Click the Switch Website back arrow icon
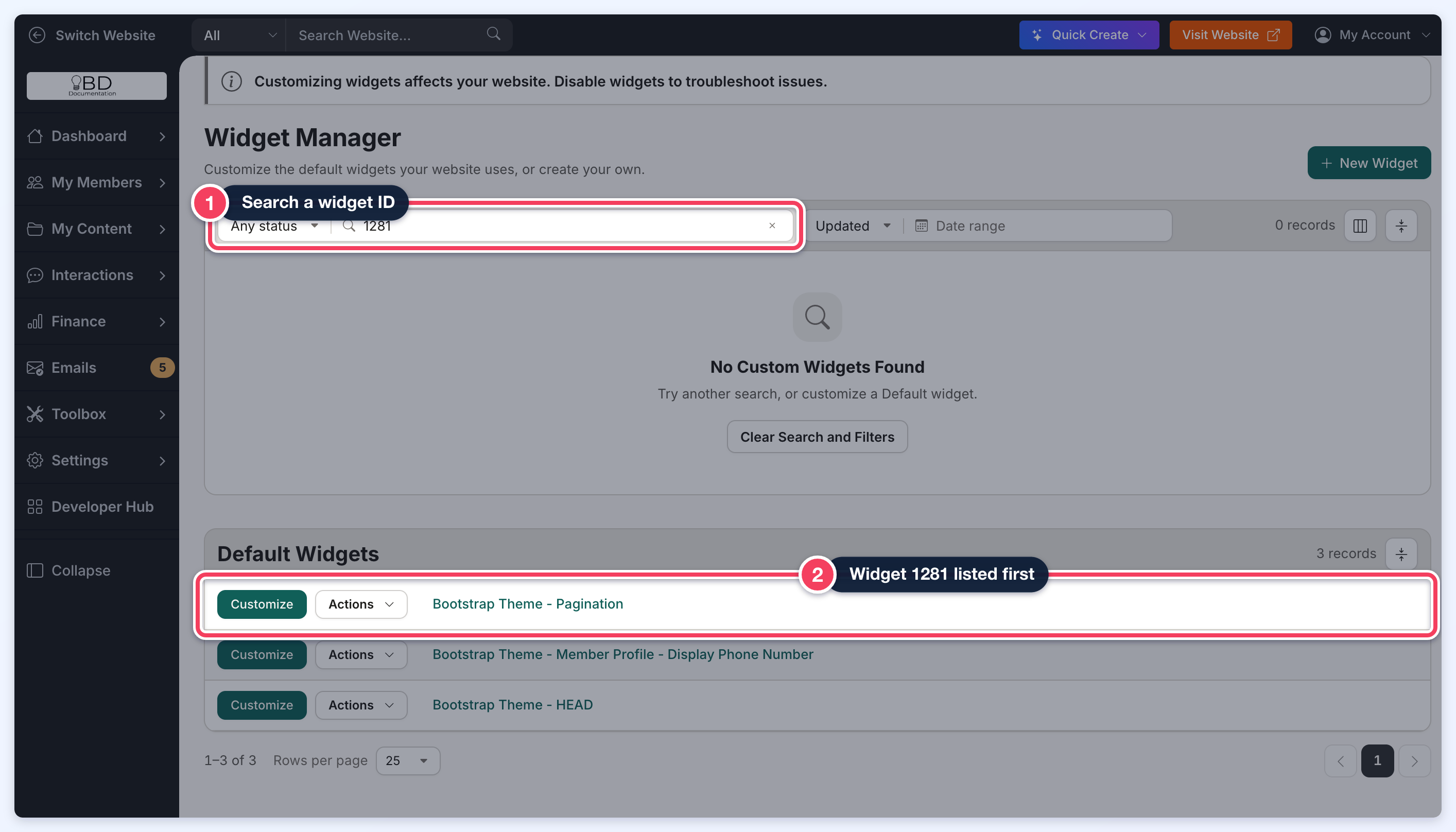 37,35
